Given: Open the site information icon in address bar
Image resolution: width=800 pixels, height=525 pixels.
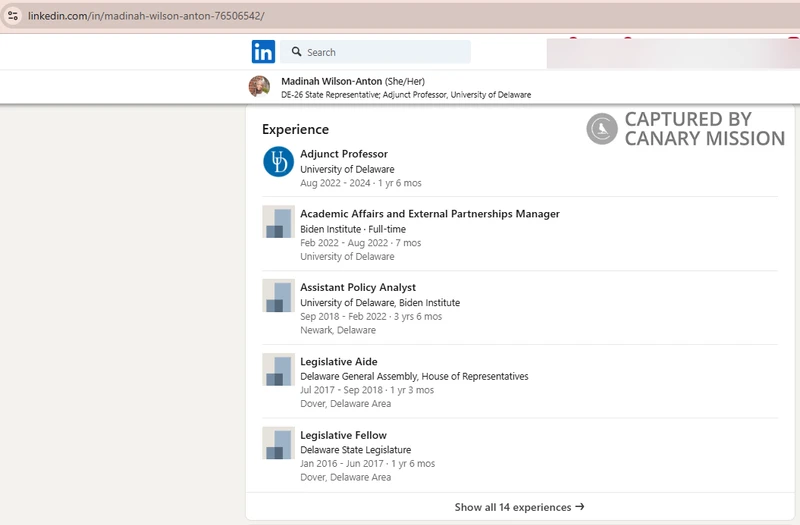Looking at the screenshot, I should tap(13, 16).
